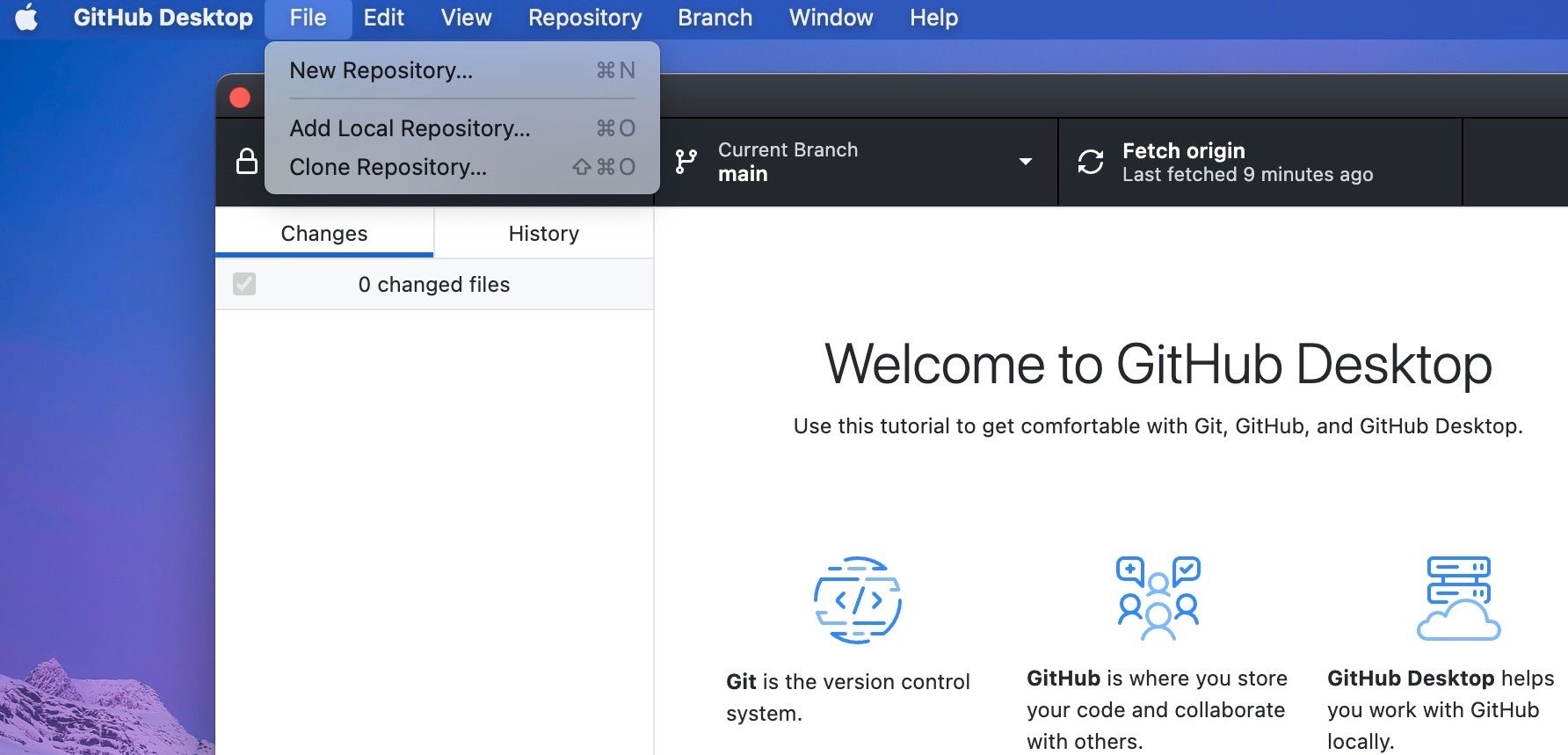Click the red close window button
Viewport: 1568px width, 755px height.
[x=240, y=97]
